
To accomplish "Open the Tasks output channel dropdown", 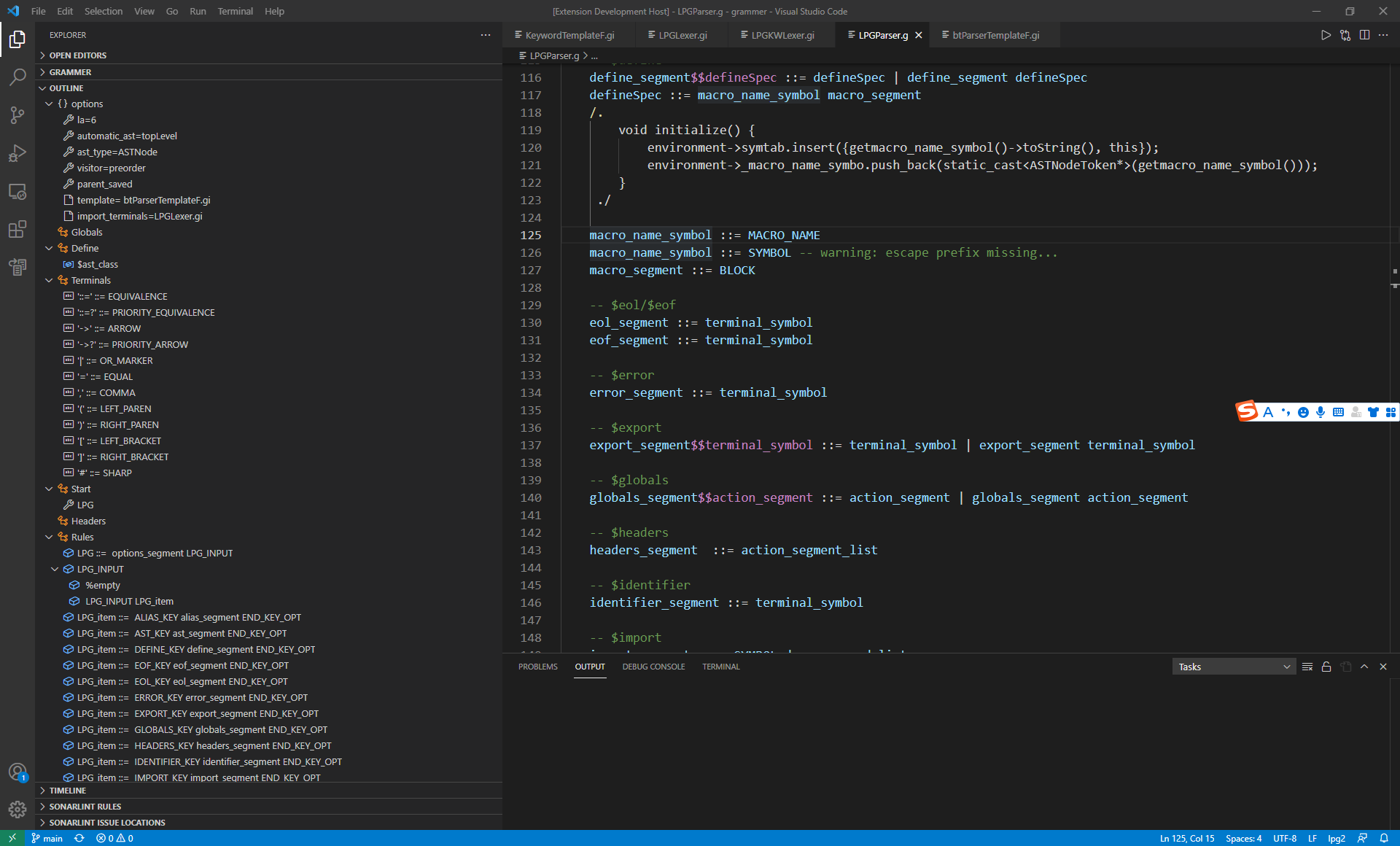I will (x=1234, y=667).
